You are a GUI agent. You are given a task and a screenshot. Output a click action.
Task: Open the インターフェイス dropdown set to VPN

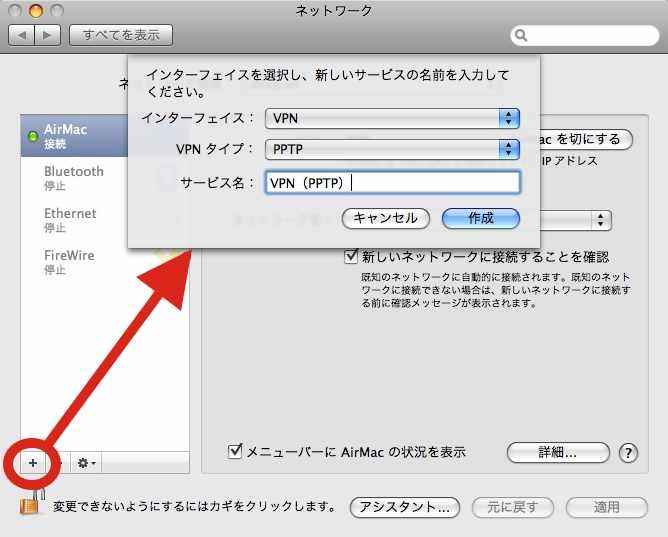point(392,118)
